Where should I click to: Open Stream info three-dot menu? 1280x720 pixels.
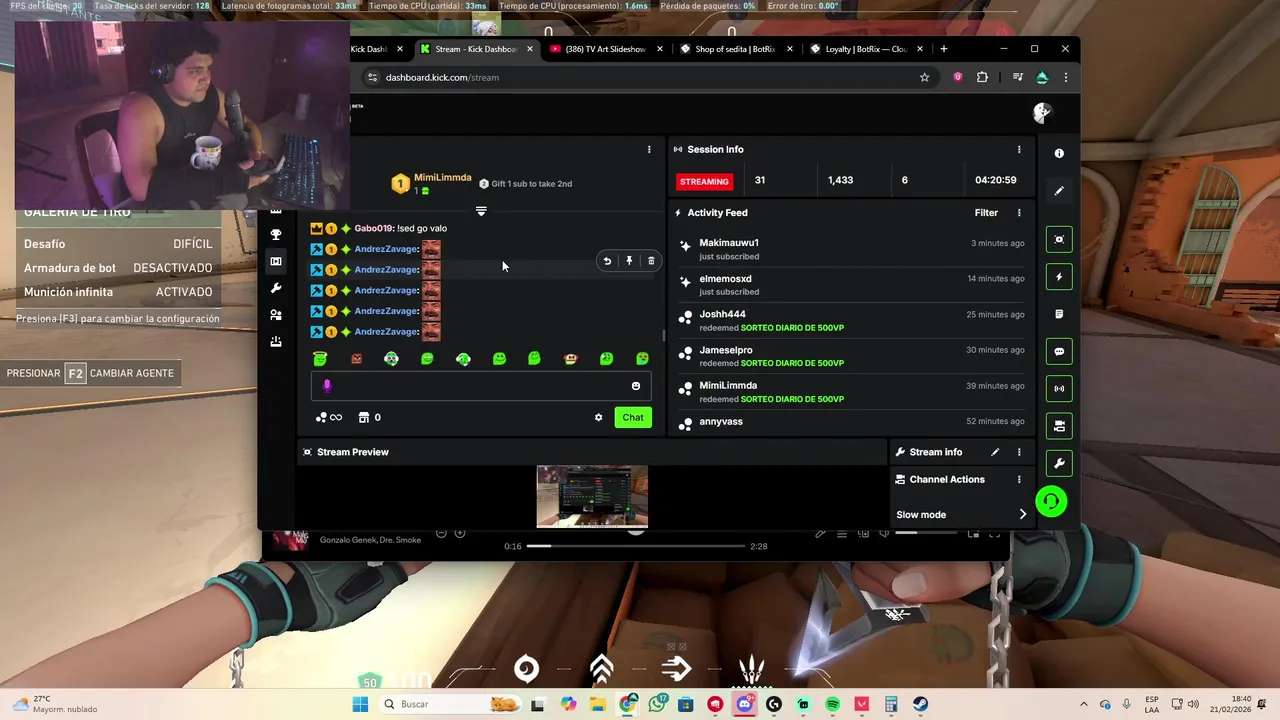[1019, 452]
